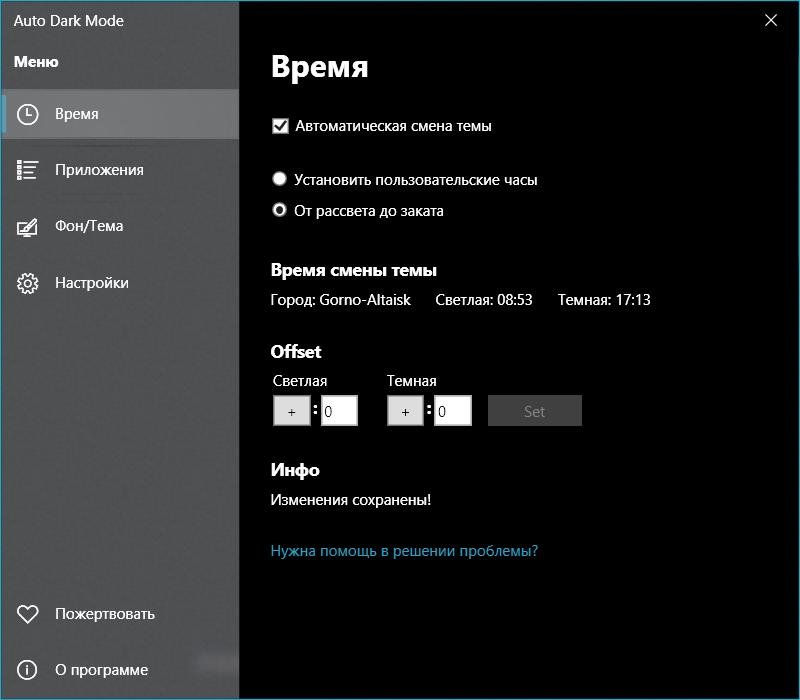Toggle the plus sign button under Светлая

(292, 411)
